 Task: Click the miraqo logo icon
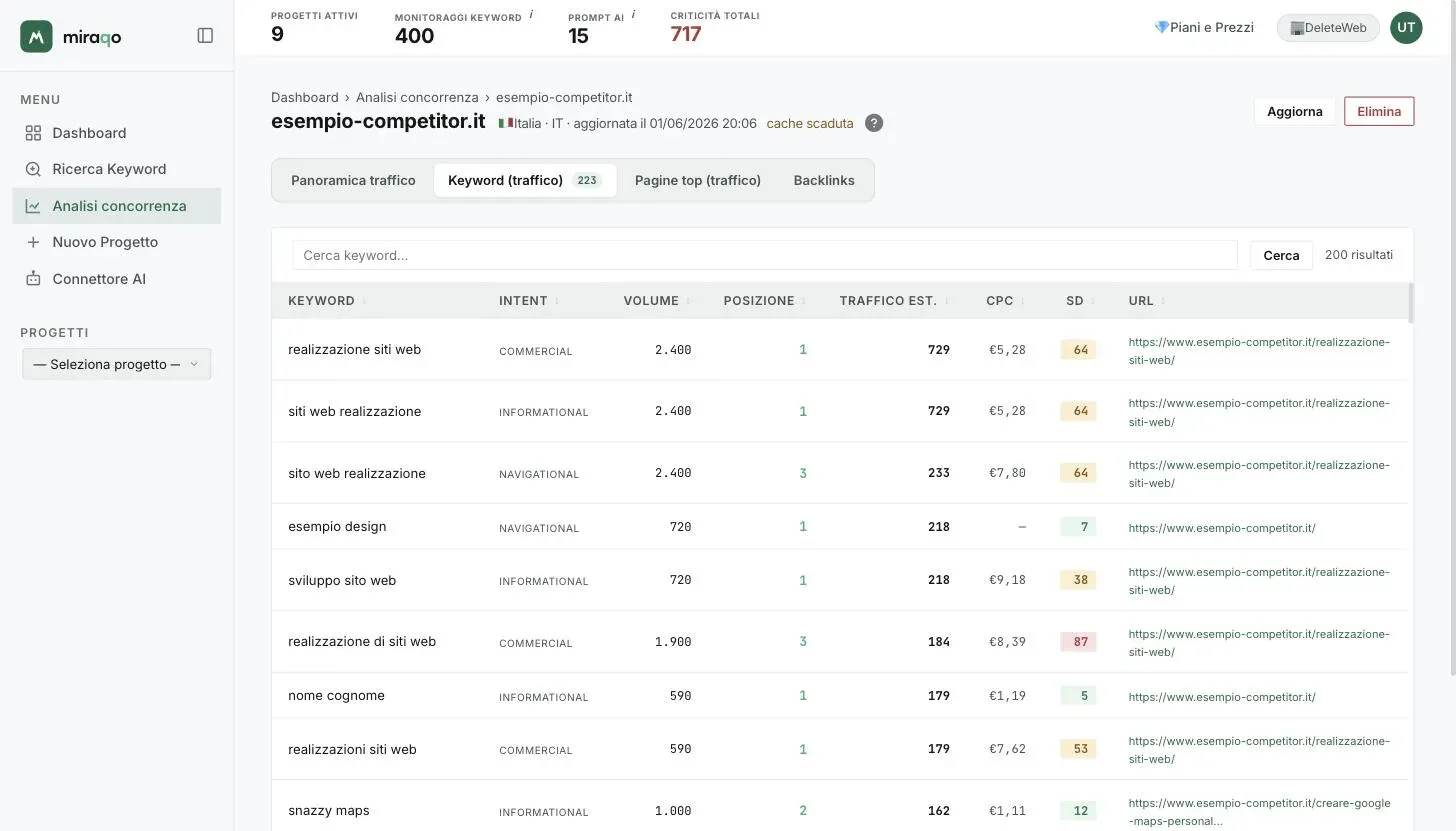tap(36, 36)
